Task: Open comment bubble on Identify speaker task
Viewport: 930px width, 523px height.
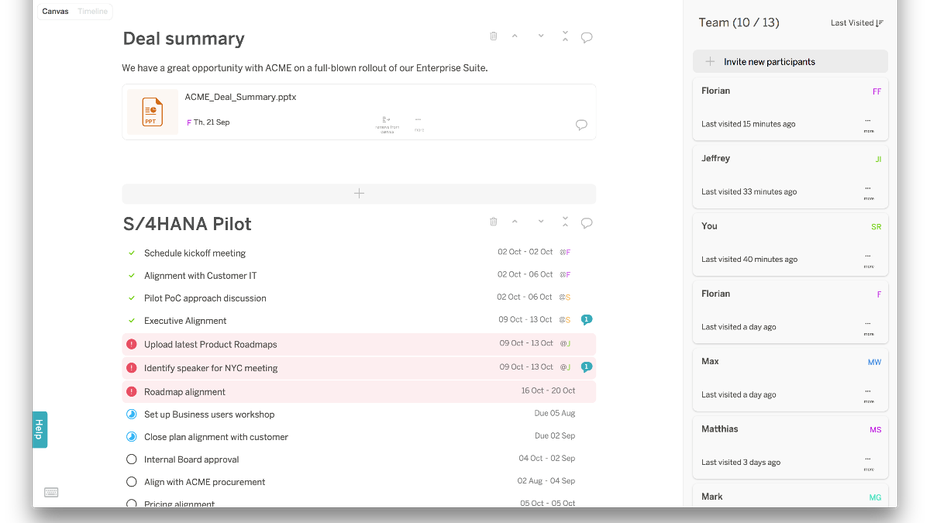Action: [587, 367]
